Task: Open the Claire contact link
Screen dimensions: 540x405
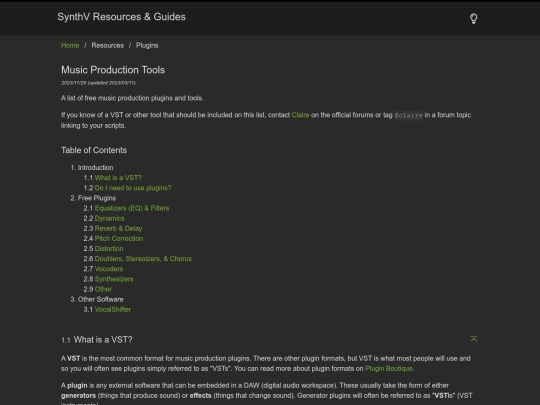Action: coord(300,115)
